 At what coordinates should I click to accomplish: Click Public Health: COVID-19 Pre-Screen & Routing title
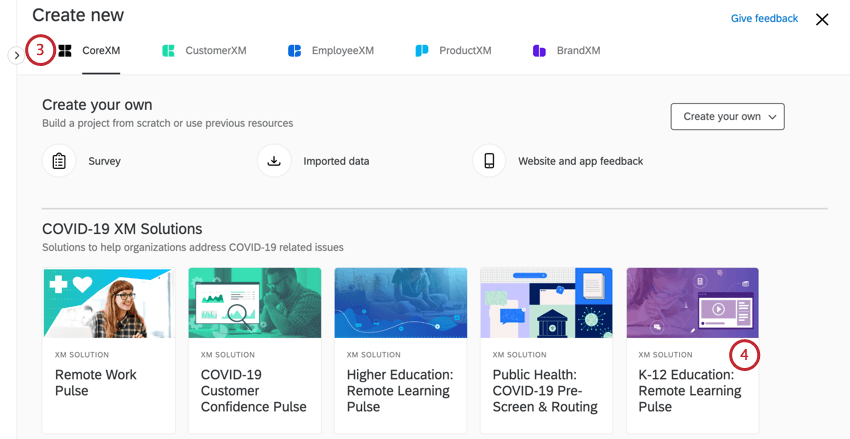(545, 391)
